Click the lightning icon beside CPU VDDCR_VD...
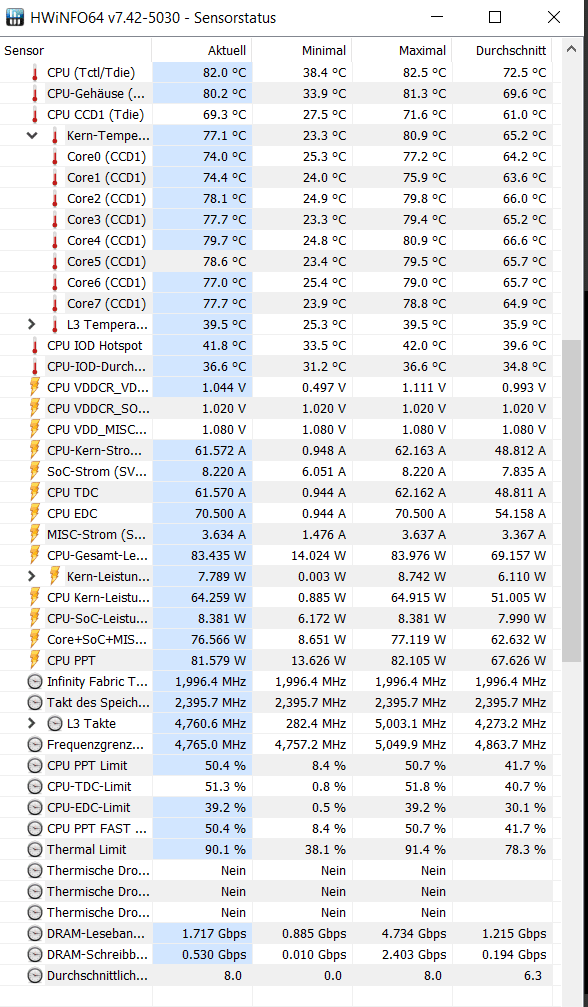 tap(35, 388)
